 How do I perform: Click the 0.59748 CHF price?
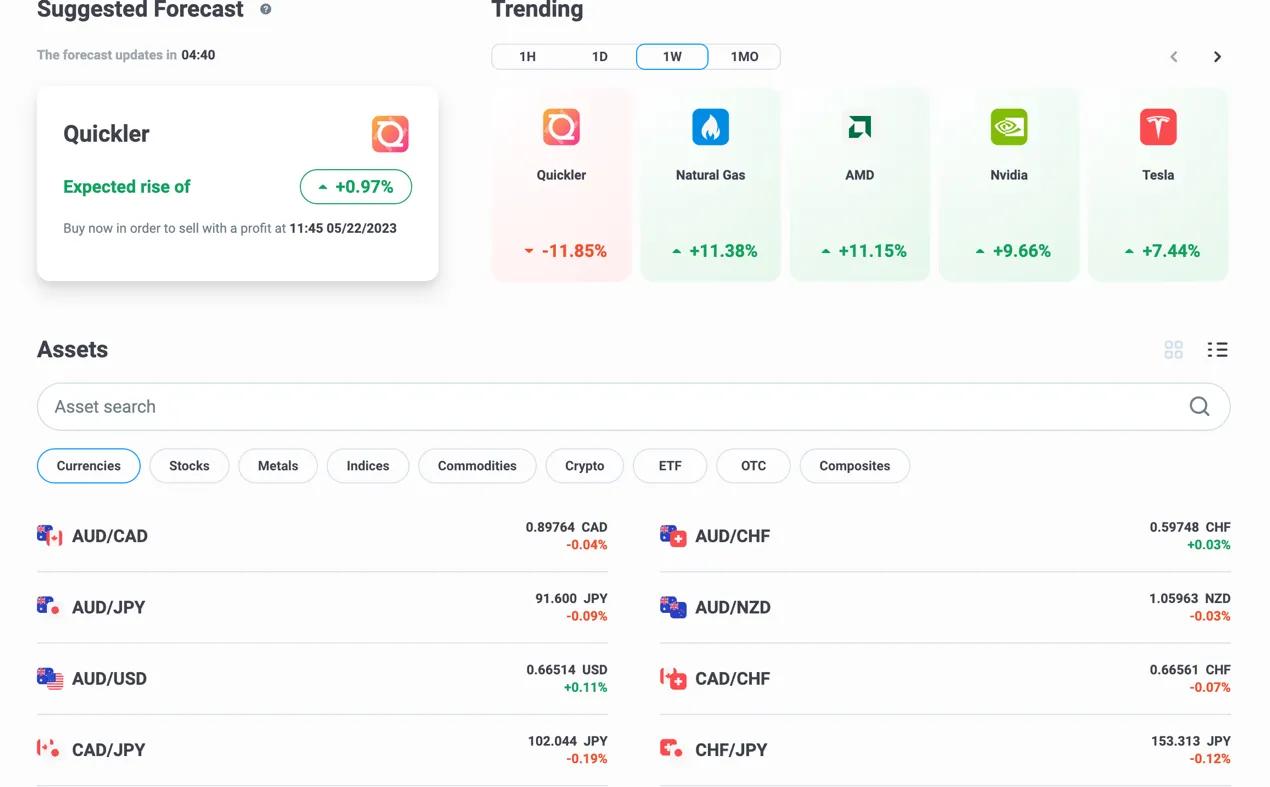coord(1190,527)
